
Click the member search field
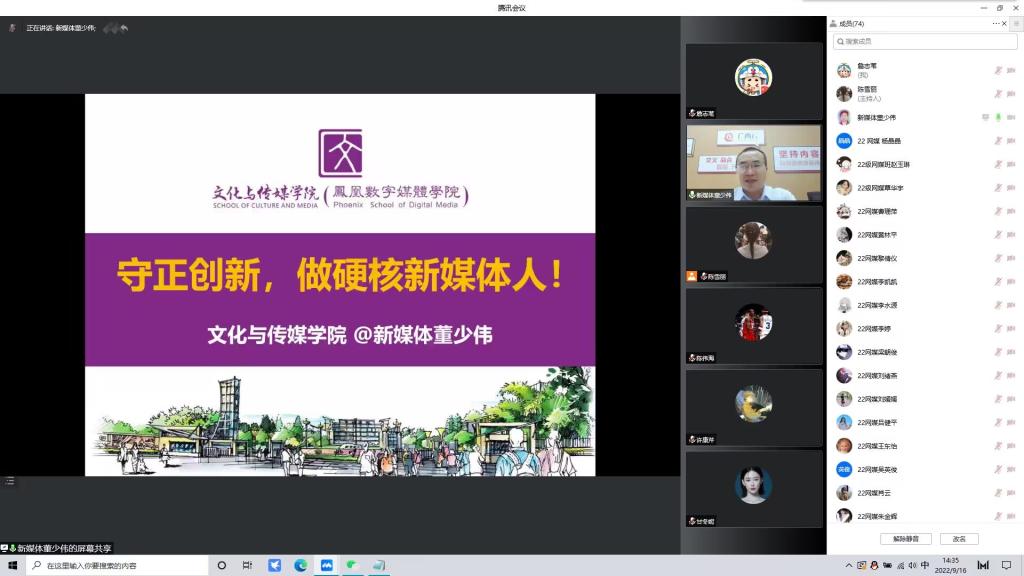pyautogui.click(x=925, y=41)
